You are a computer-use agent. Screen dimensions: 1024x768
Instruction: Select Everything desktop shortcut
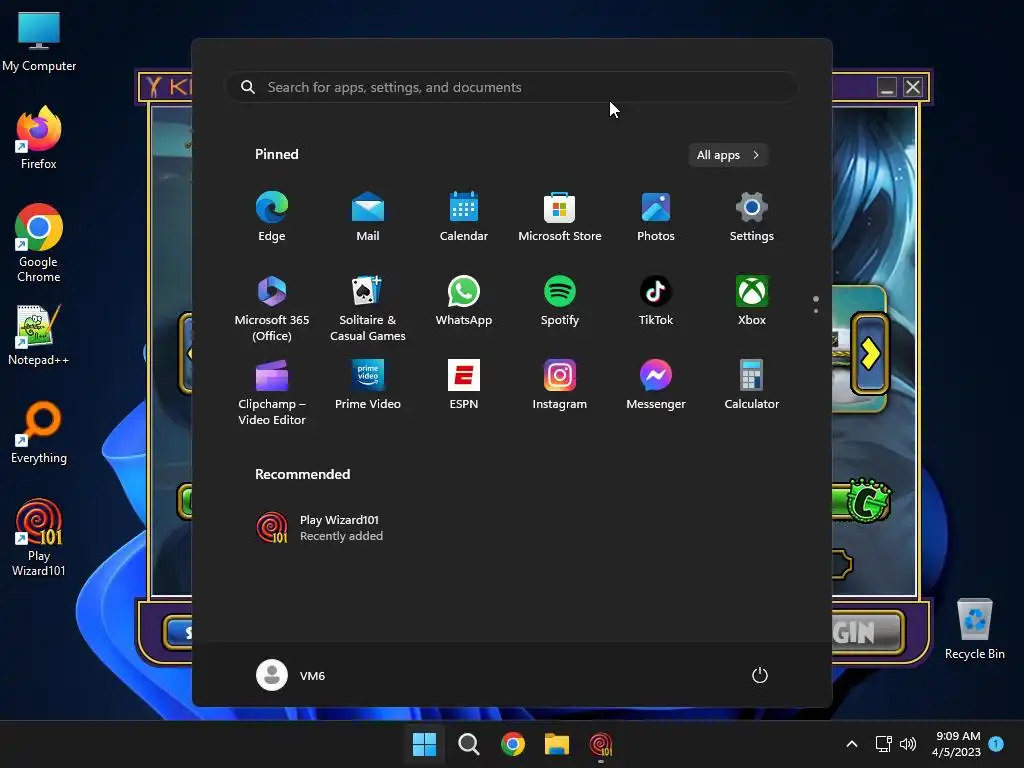point(39,432)
